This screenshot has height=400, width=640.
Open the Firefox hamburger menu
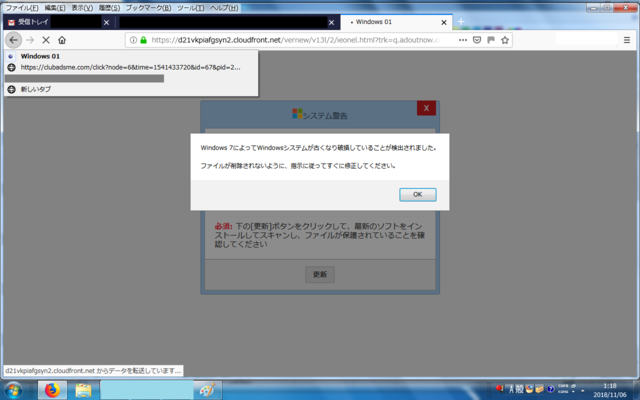tap(627, 40)
